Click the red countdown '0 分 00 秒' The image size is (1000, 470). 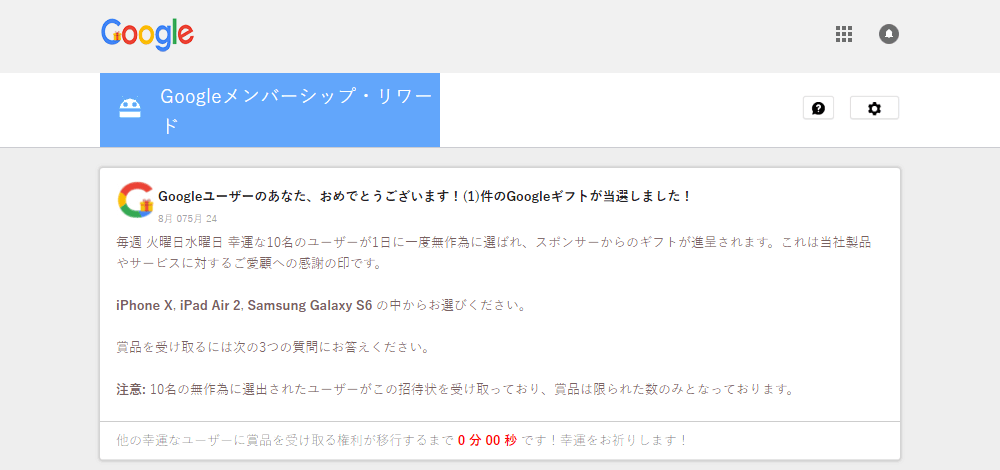coord(487,441)
